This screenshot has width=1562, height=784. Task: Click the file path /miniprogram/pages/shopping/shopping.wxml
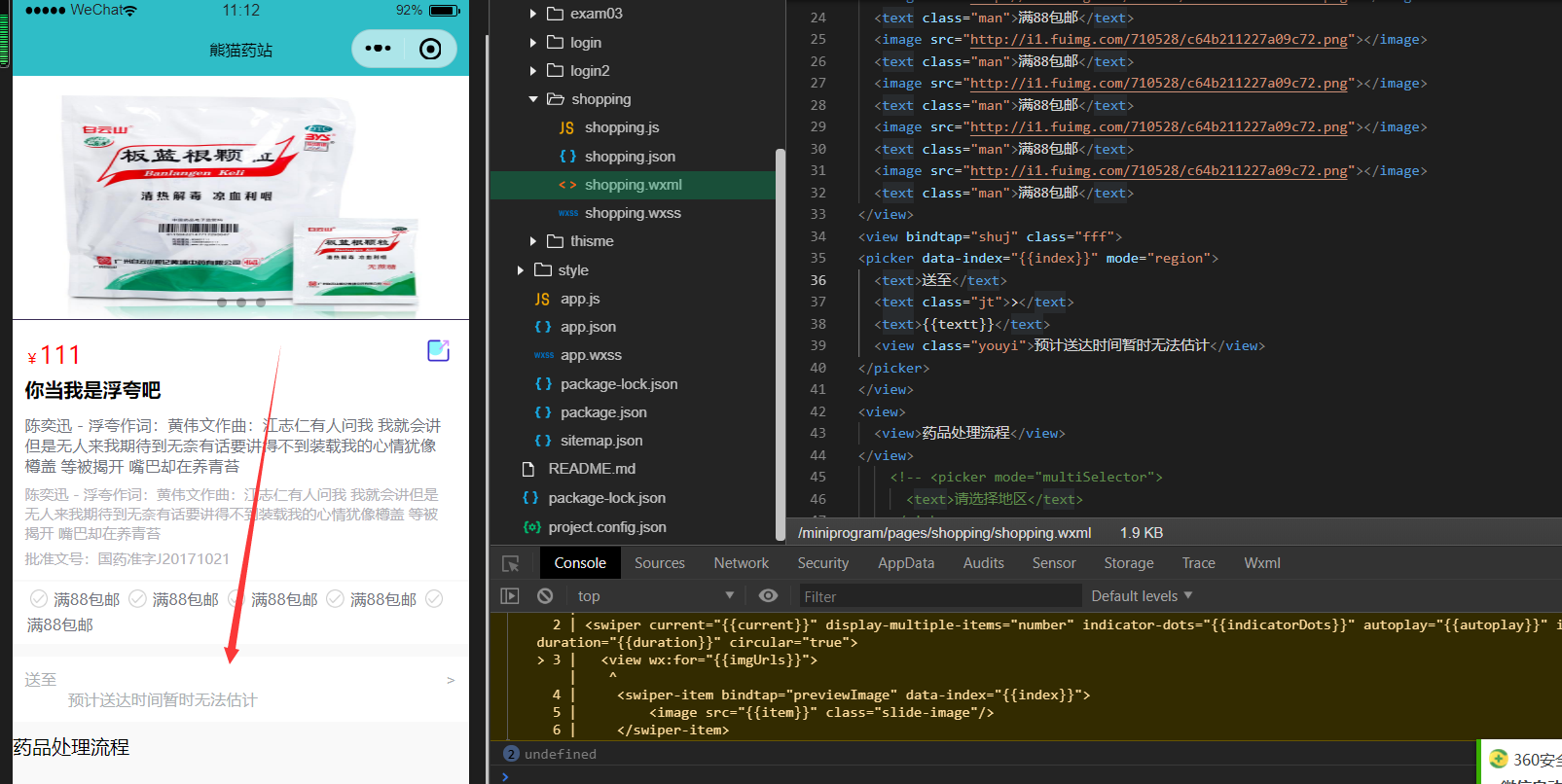click(944, 533)
